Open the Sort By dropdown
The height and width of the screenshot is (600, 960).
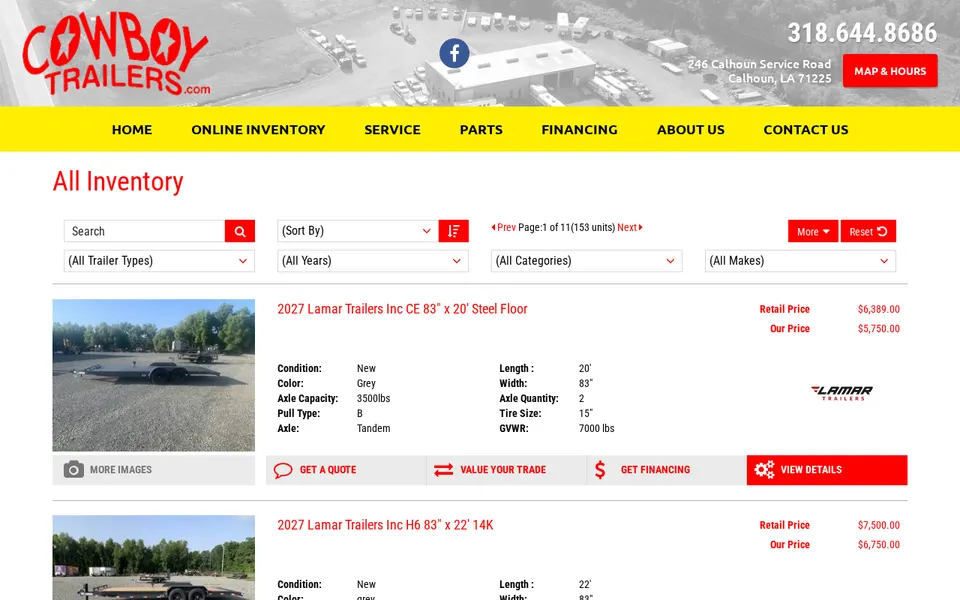pyautogui.click(x=358, y=231)
